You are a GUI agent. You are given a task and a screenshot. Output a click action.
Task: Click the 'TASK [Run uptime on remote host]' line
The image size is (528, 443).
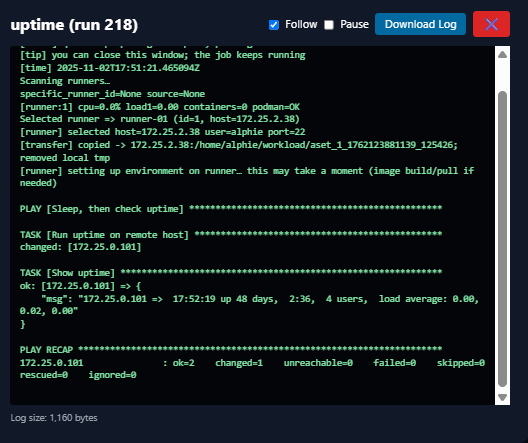(x=231, y=235)
